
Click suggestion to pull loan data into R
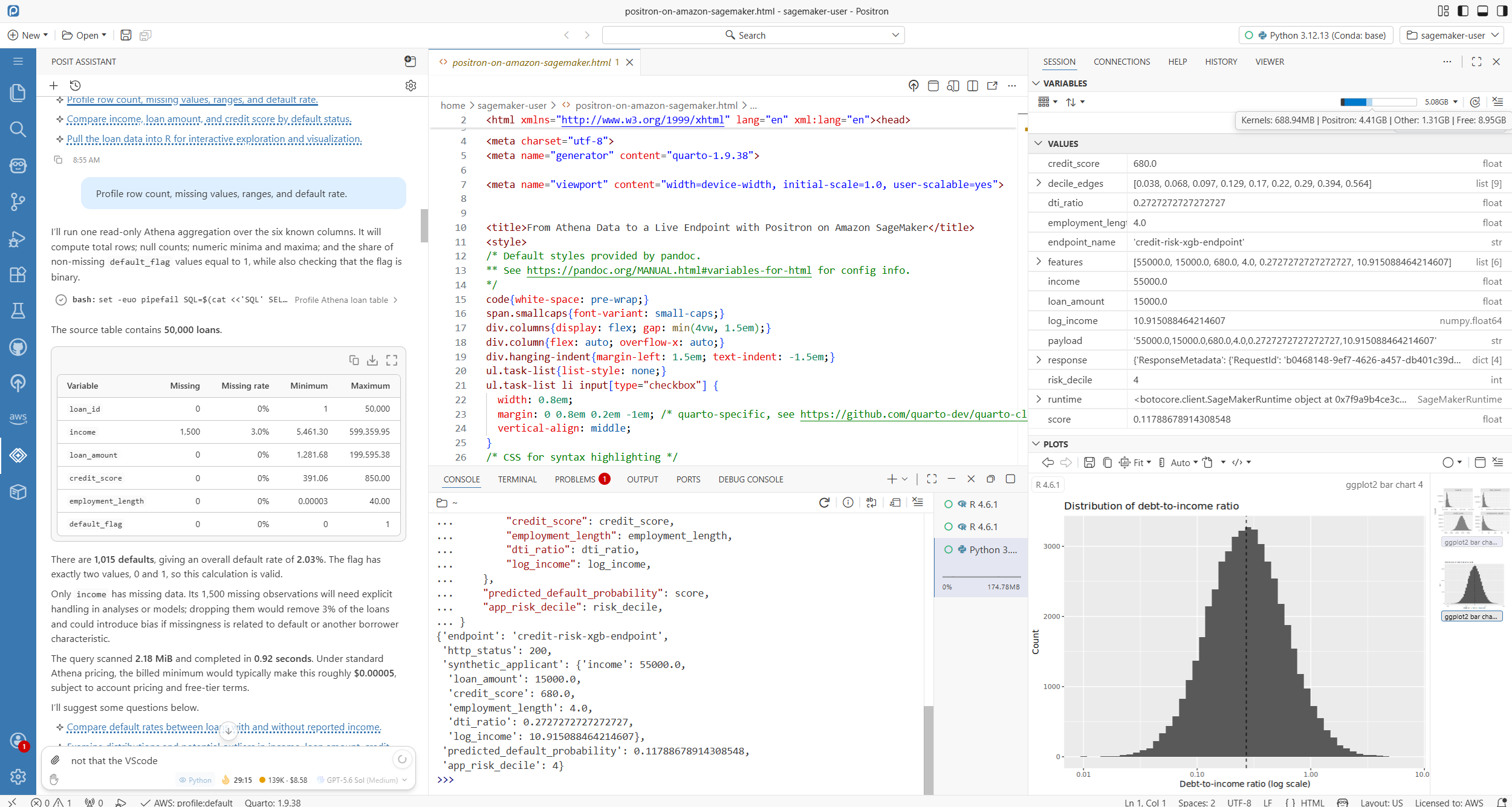[x=214, y=139]
